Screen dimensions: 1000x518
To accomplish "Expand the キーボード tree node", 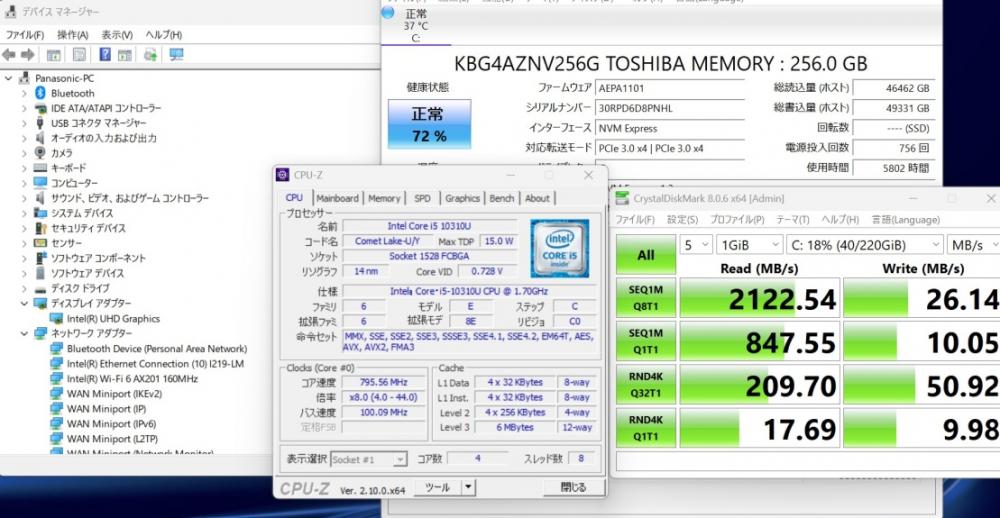I will 24,168.
